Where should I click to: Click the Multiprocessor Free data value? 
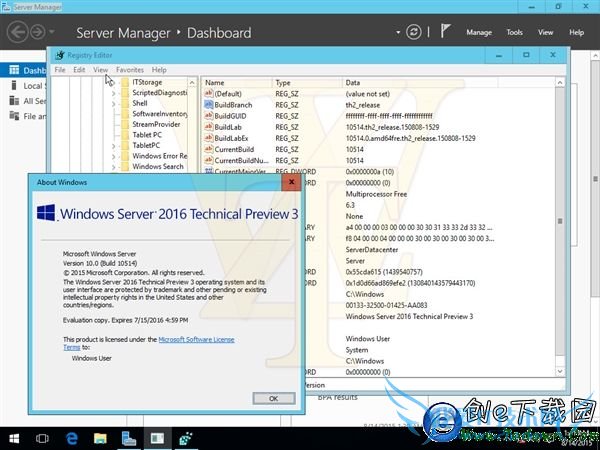tap(376, 194)
